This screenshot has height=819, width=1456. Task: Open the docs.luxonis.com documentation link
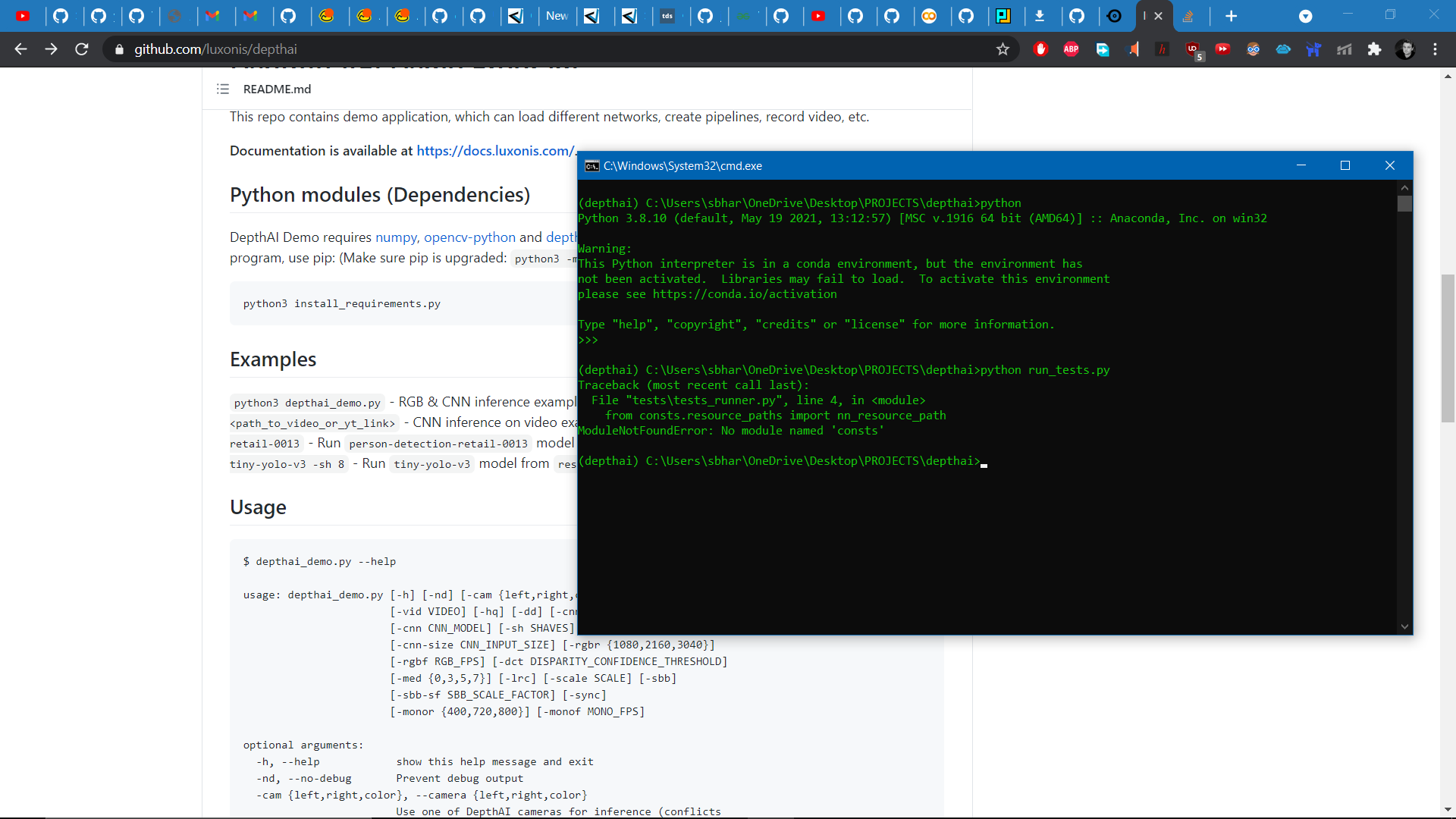pyautogui.click(x=496, y=151)
